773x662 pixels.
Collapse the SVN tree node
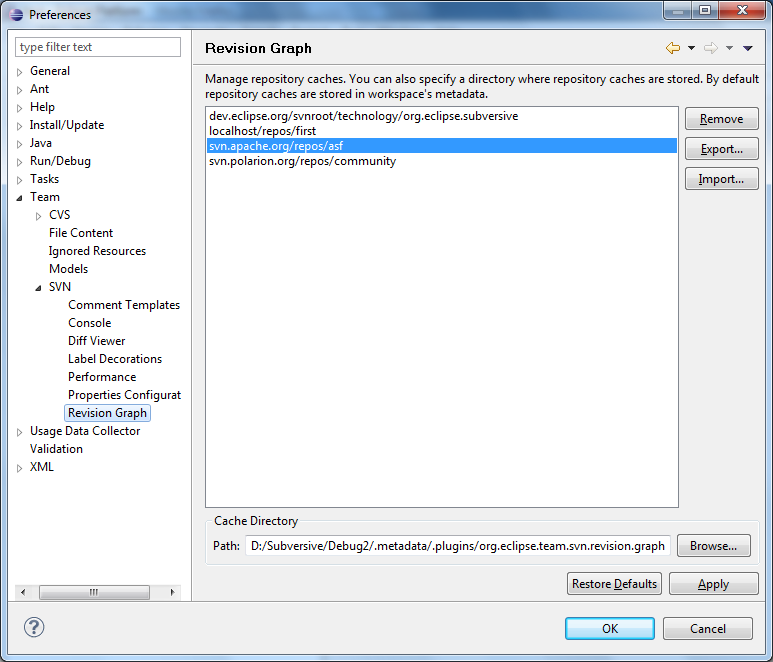(38, 288)
